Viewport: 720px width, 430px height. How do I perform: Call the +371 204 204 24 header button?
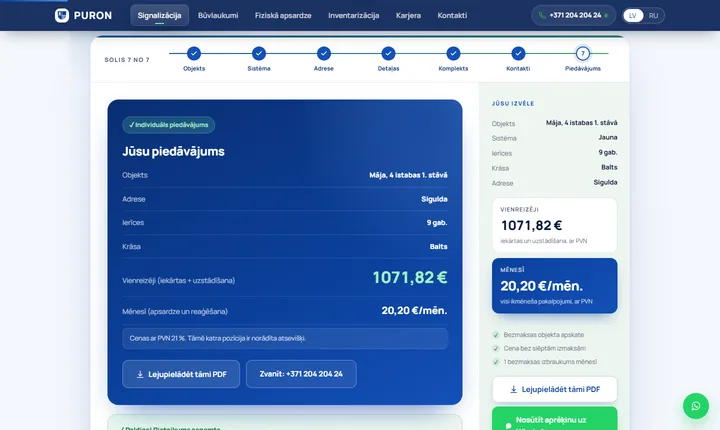point(573,15)
